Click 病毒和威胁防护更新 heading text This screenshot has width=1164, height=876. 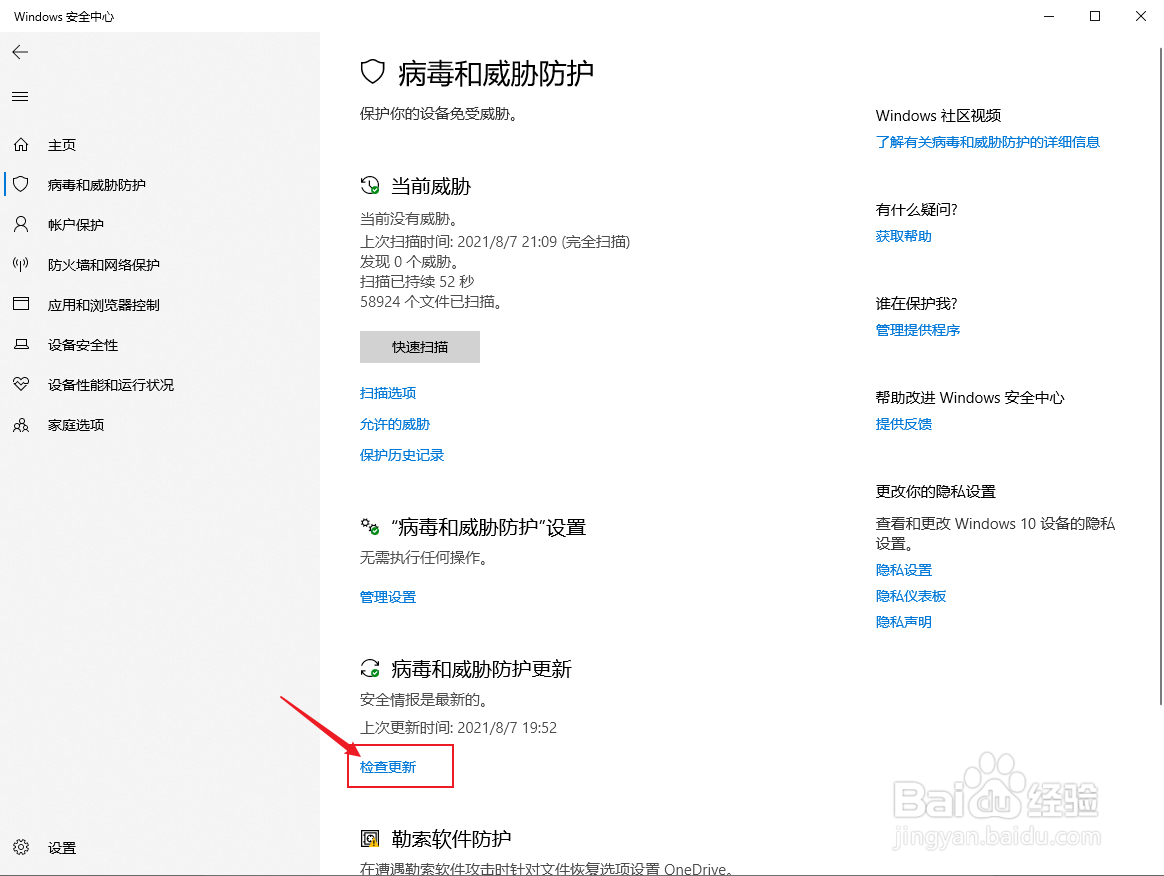(x=481, y=669)
